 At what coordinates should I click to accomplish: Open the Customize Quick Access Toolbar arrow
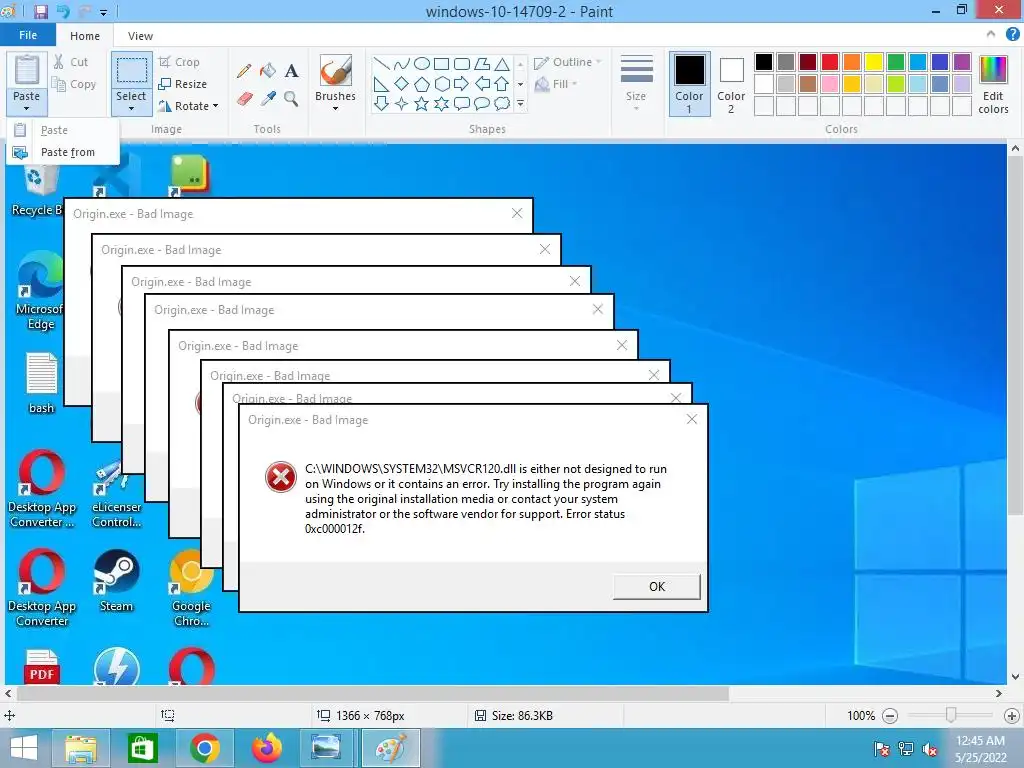click(104, 12)
